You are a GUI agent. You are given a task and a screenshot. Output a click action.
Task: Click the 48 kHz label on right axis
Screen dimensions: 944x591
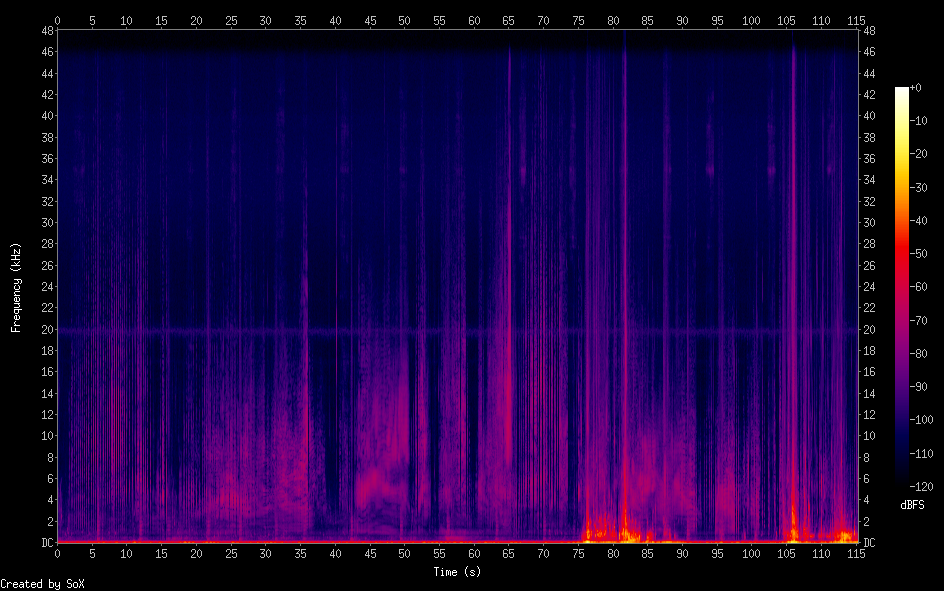point(868,31)
